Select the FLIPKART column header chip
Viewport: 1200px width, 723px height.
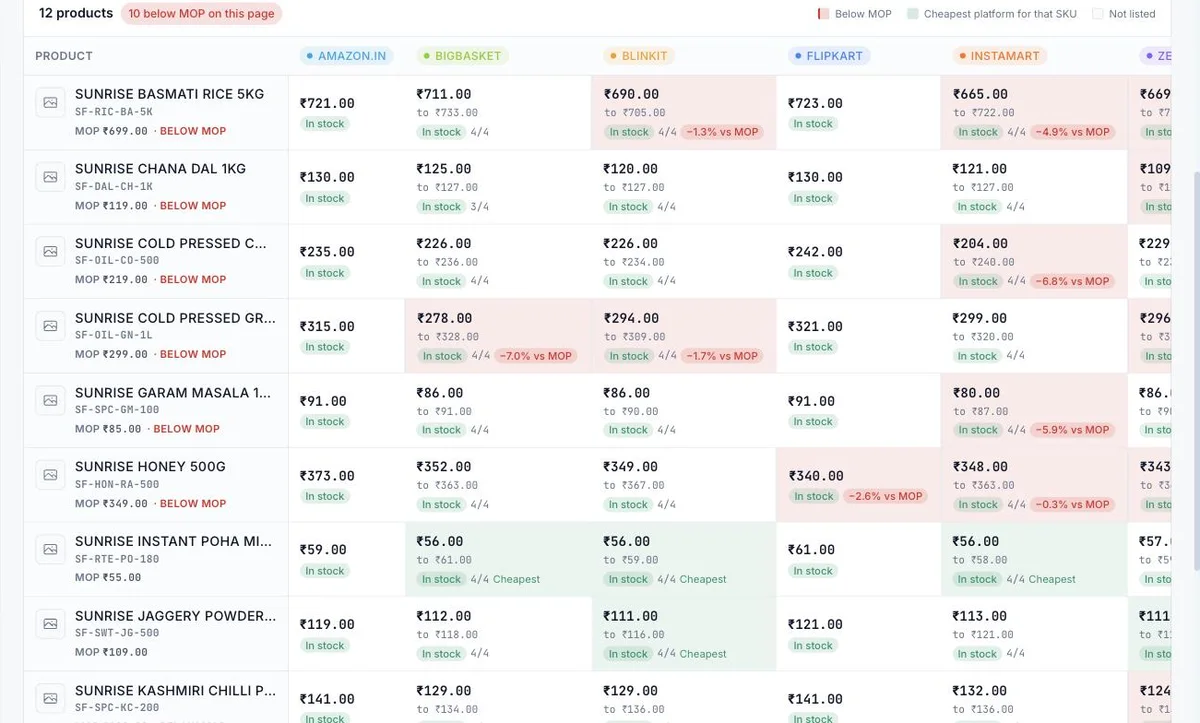tap(828, 56)
